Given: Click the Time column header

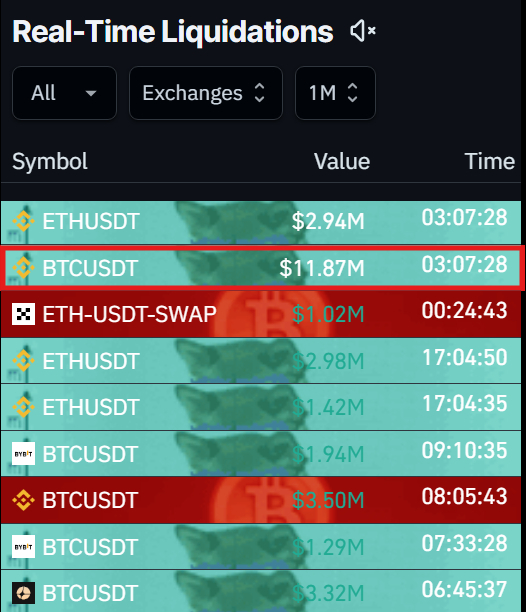Looking at the screenshot, I should click(489, 161).
